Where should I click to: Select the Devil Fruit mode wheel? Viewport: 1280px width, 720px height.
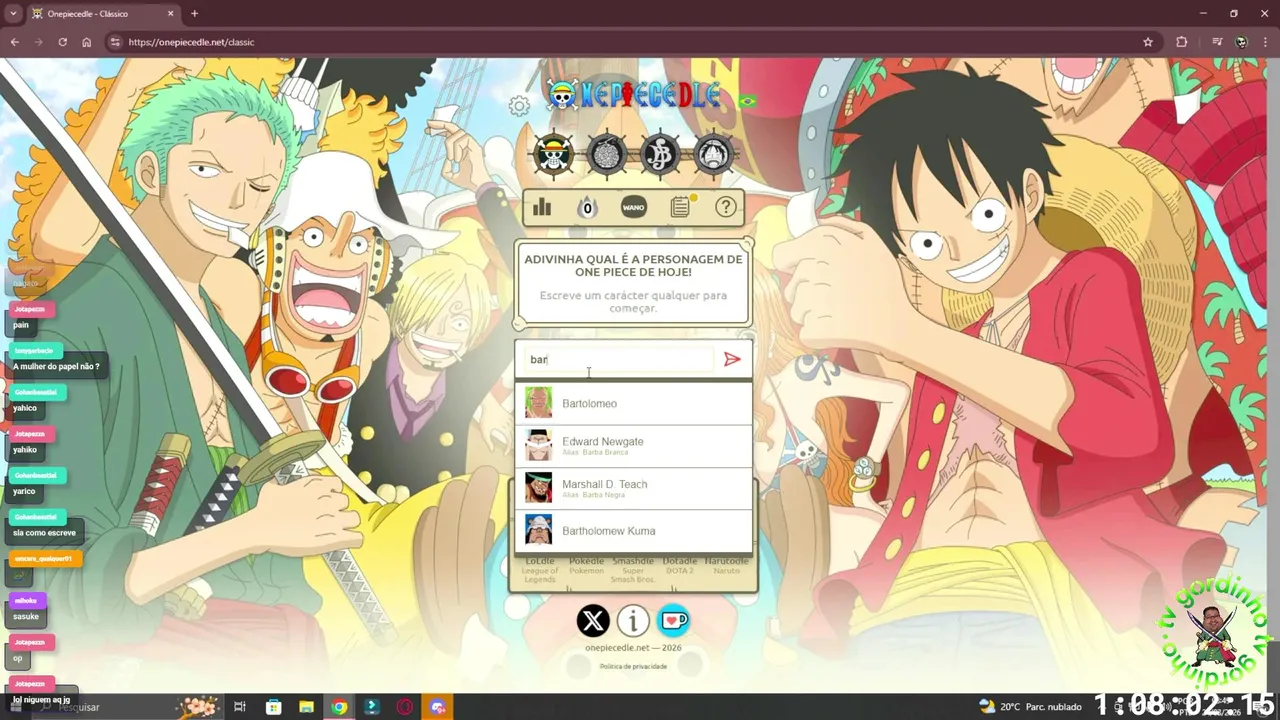coord(607,155)
